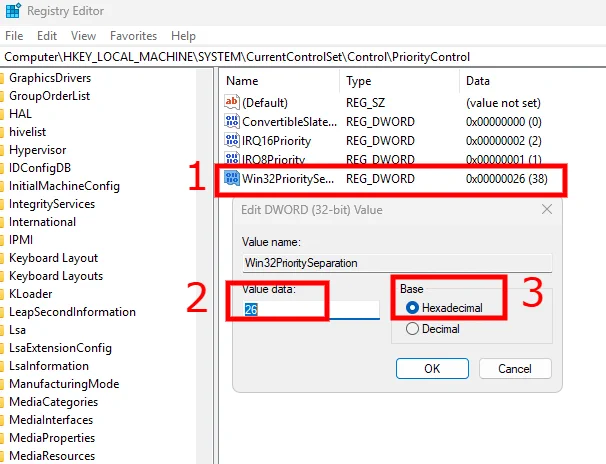The height and width of the screenshot is (464, 606).
Task: Select the GroupOrderList key
Action: (x=49, y=96)
